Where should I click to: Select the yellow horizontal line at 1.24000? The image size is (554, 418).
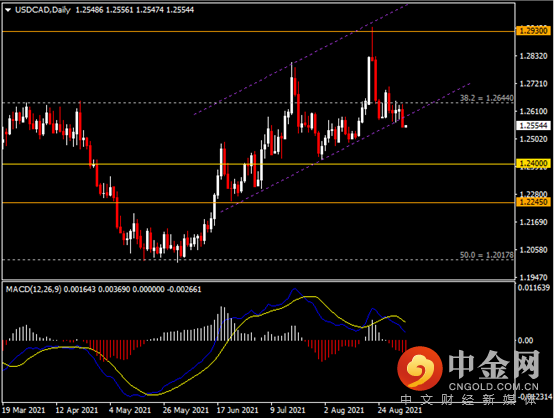click(x=258, y=164)
